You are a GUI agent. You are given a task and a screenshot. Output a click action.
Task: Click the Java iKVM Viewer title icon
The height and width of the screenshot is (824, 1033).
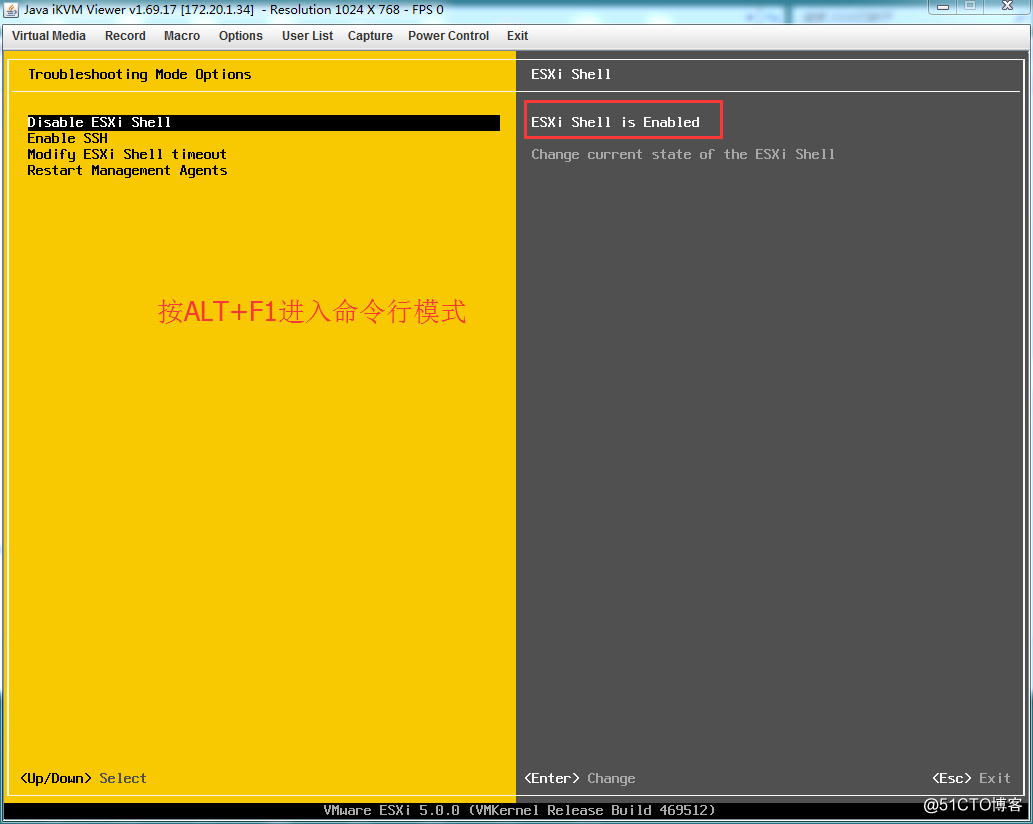tap(11, 10)
